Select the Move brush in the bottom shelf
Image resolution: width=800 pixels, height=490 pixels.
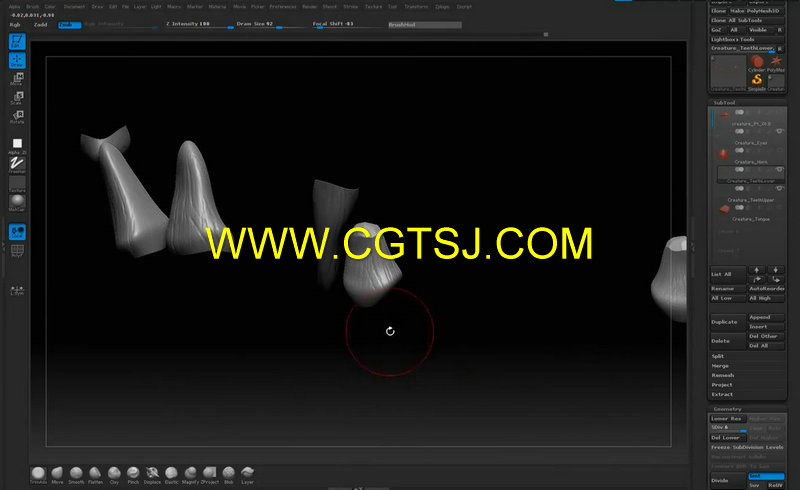(57, 475)
